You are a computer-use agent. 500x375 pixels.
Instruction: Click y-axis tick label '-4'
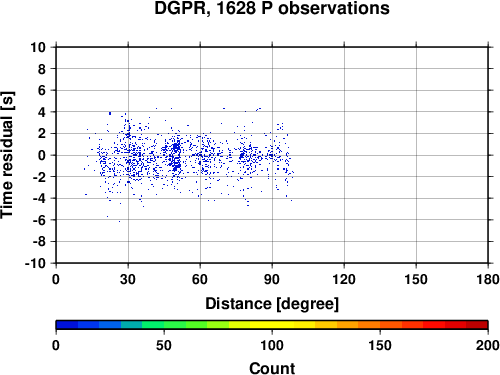(39, 198)
